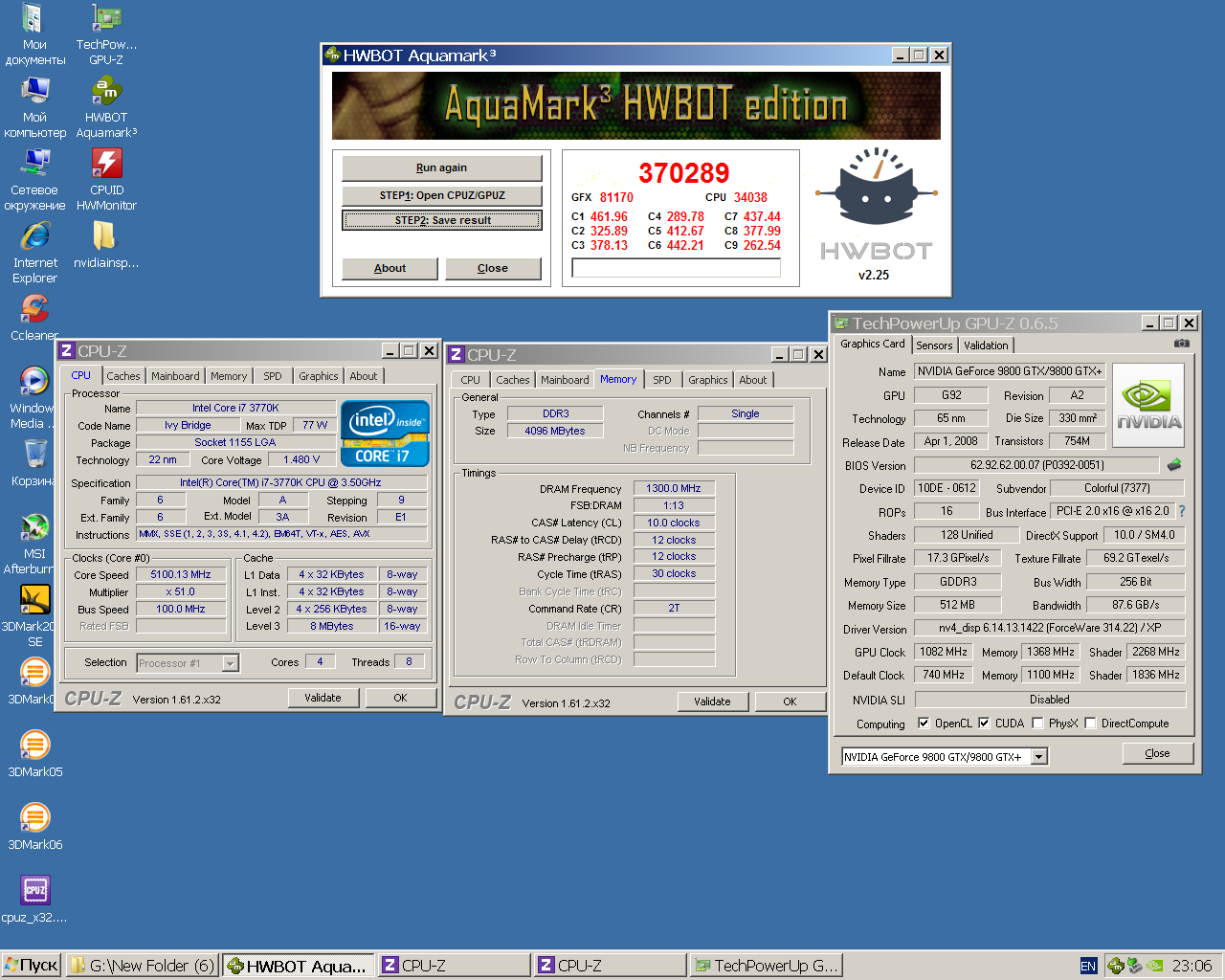Click the Start (Пуск) button

coord(32,965)
